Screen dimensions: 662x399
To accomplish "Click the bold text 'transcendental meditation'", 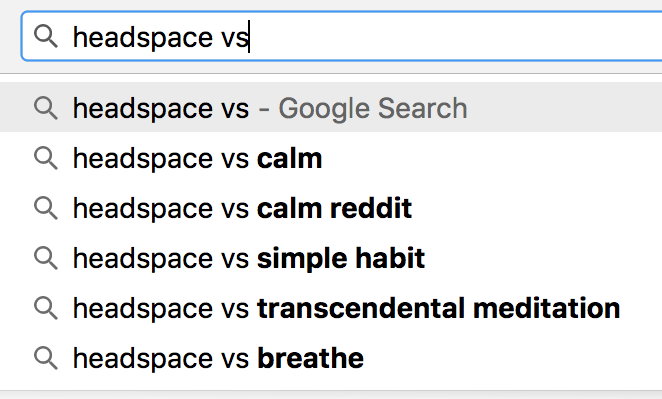I will pyautogui.click(x=439, y=308).
